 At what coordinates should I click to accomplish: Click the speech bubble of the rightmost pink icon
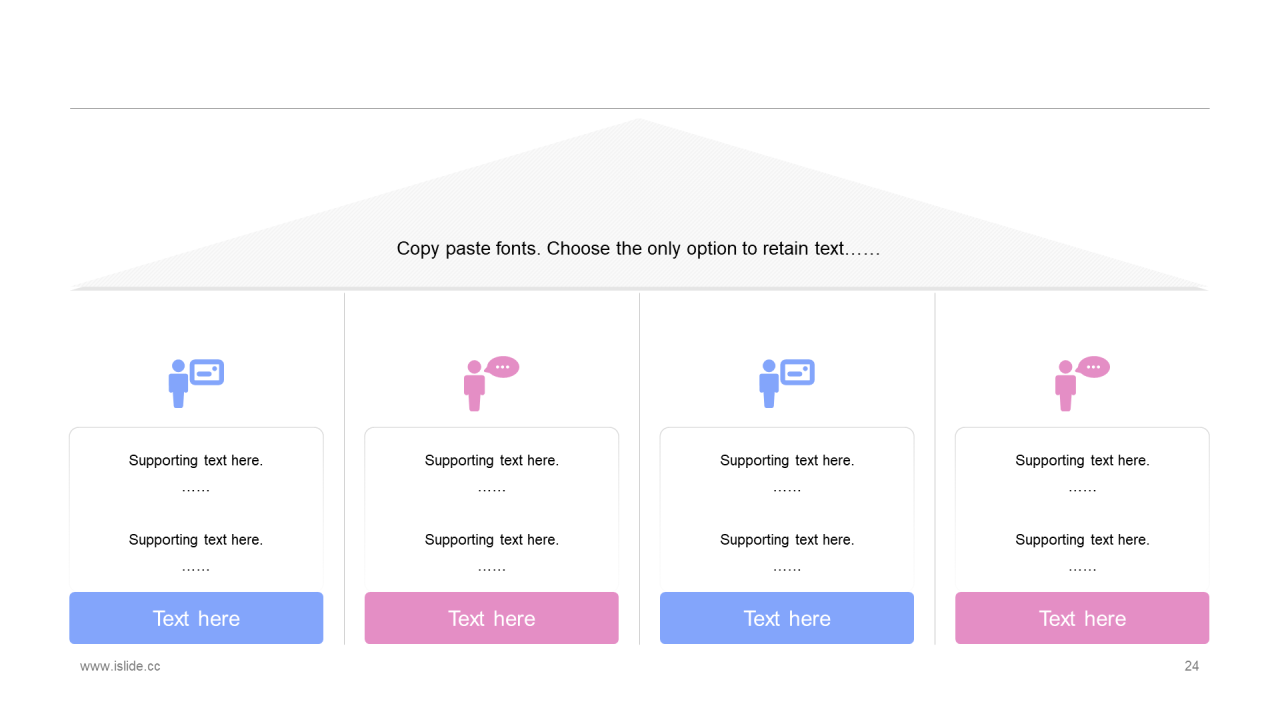(x=1093, y=367)
